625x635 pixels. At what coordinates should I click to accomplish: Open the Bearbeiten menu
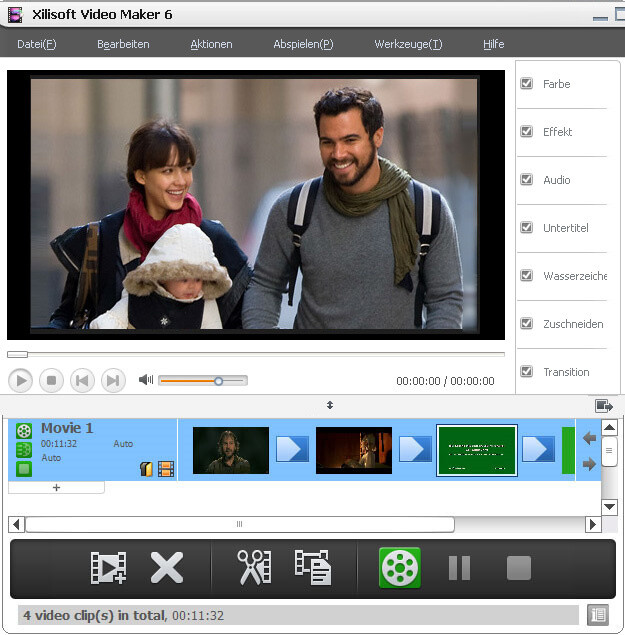point(123,44)
